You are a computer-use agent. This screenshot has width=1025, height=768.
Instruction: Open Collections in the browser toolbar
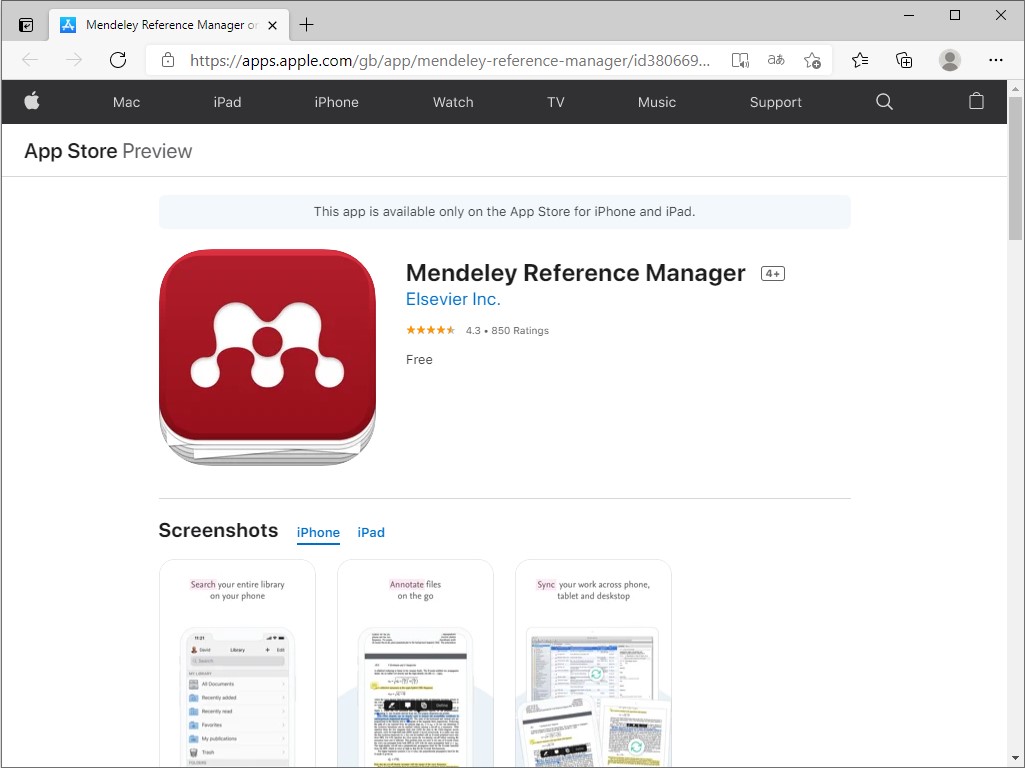pyautogui.click(x=904, y=60)
